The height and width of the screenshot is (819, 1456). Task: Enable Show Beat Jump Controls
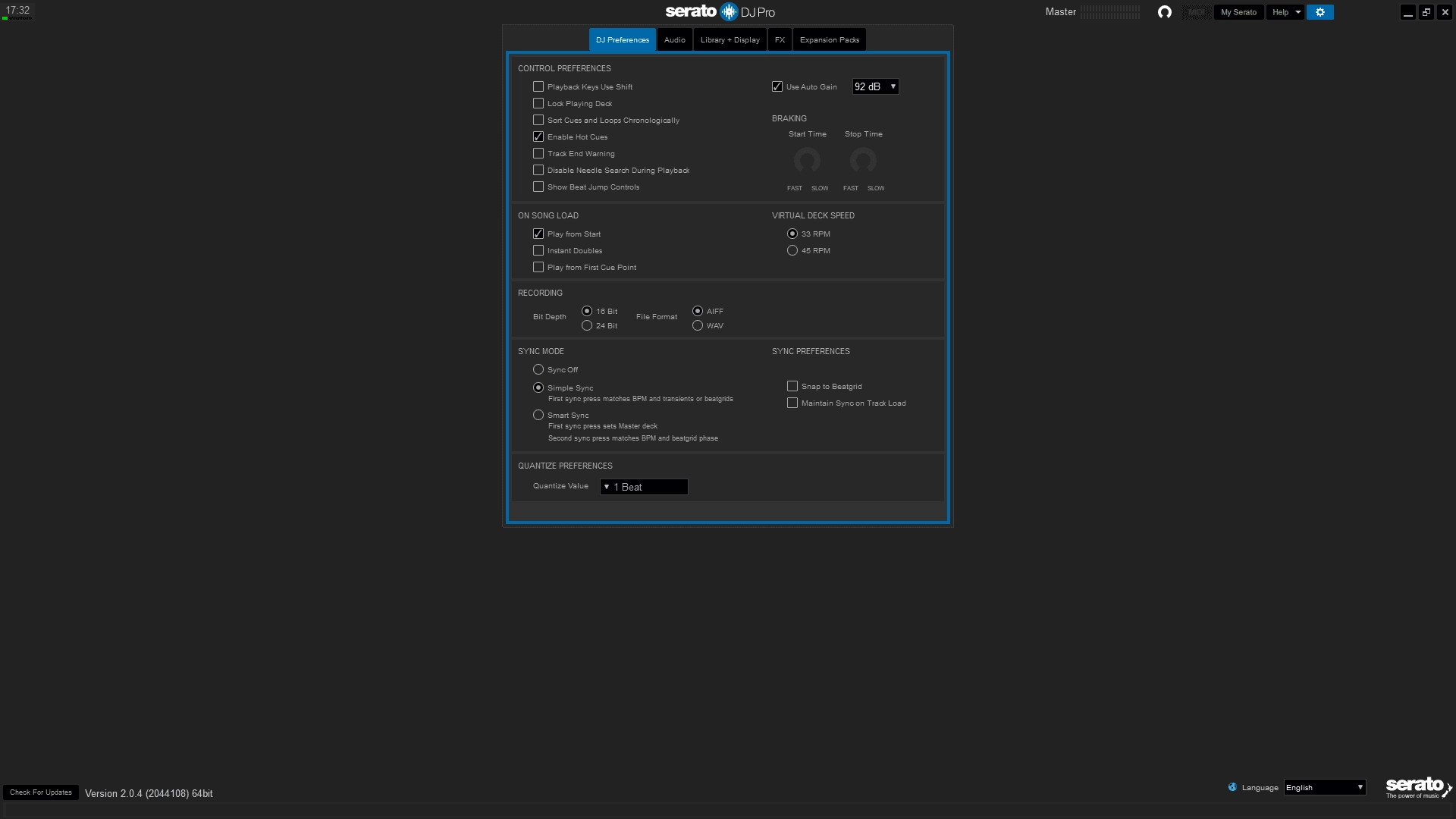click(538, 187)
